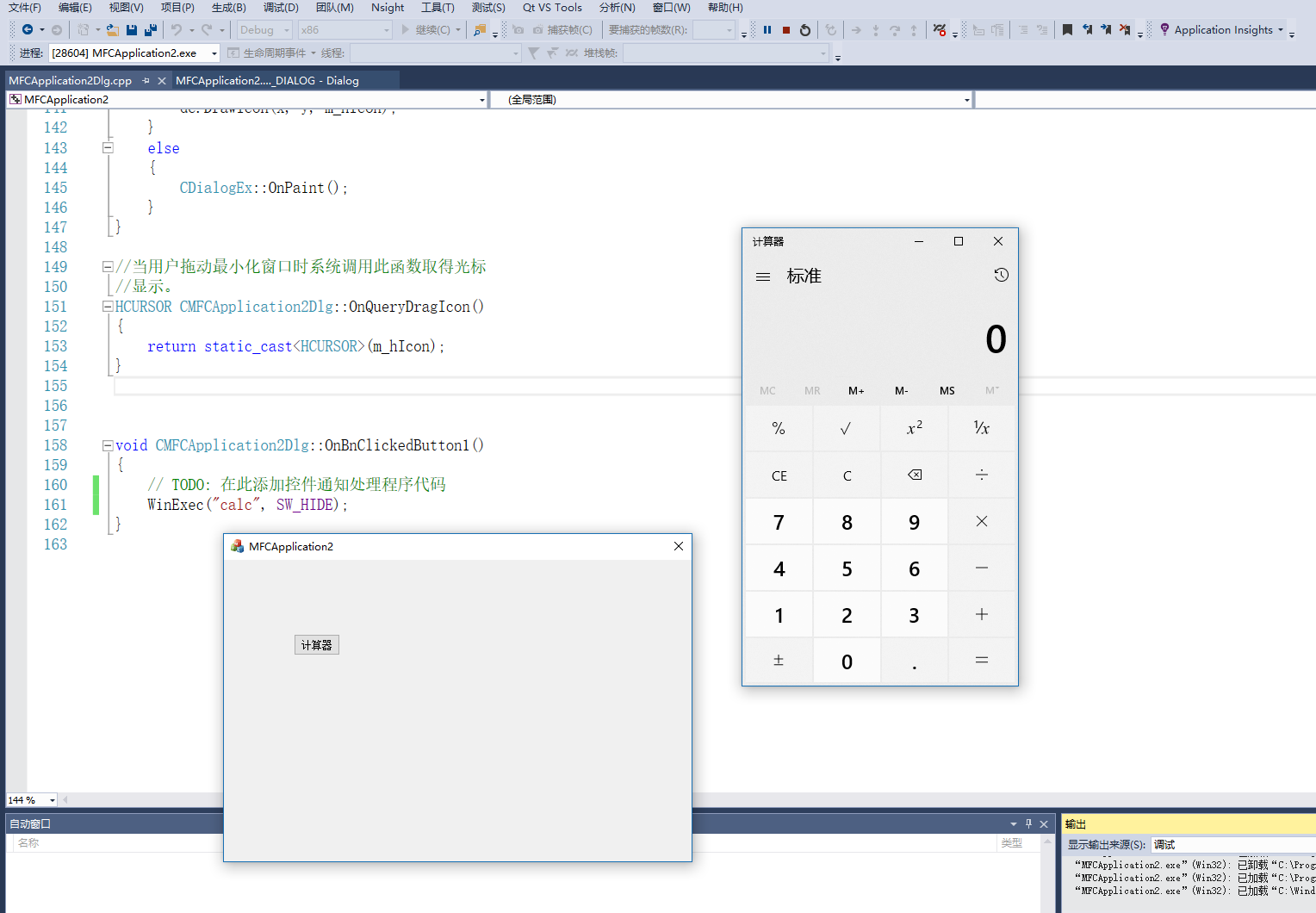Screen dimensions: 1316x913
Task: Save the current file with the disk icon
Action: (x=132, y=29)
